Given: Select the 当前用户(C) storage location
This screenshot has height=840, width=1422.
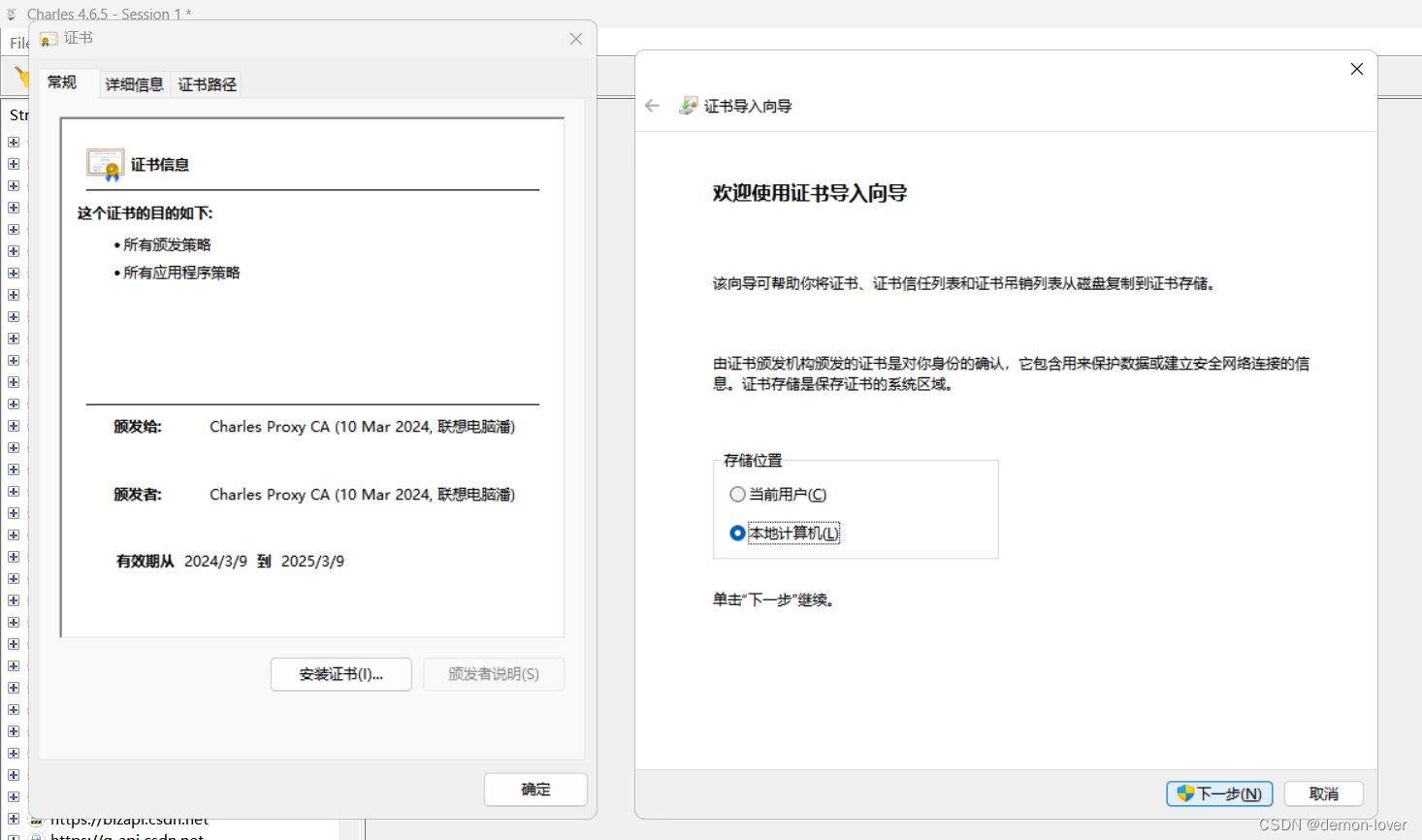Looking at the screenshot, I should pyautogui.click(x=778, y=495).
